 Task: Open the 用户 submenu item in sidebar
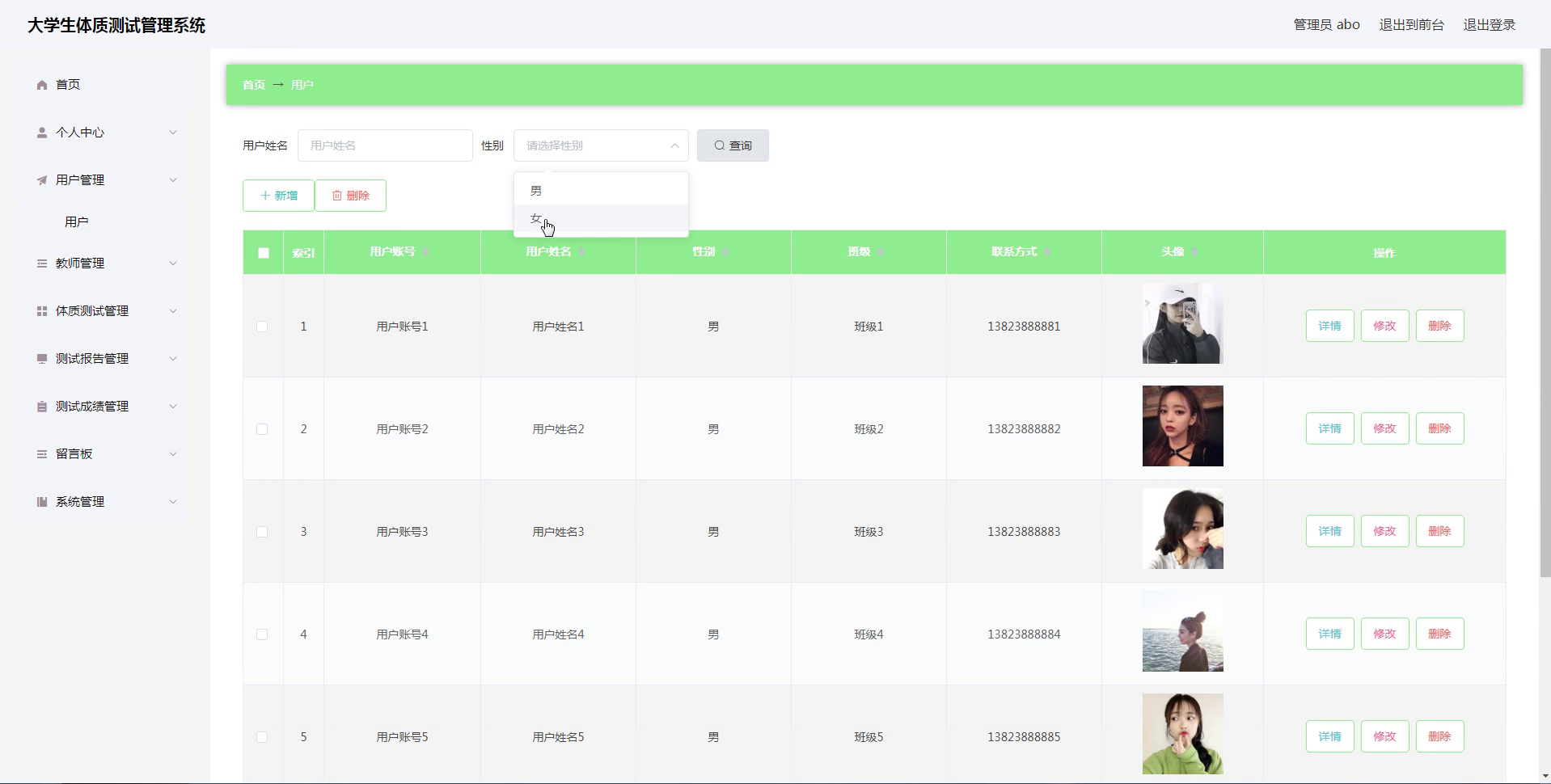(x=77, y=221)
